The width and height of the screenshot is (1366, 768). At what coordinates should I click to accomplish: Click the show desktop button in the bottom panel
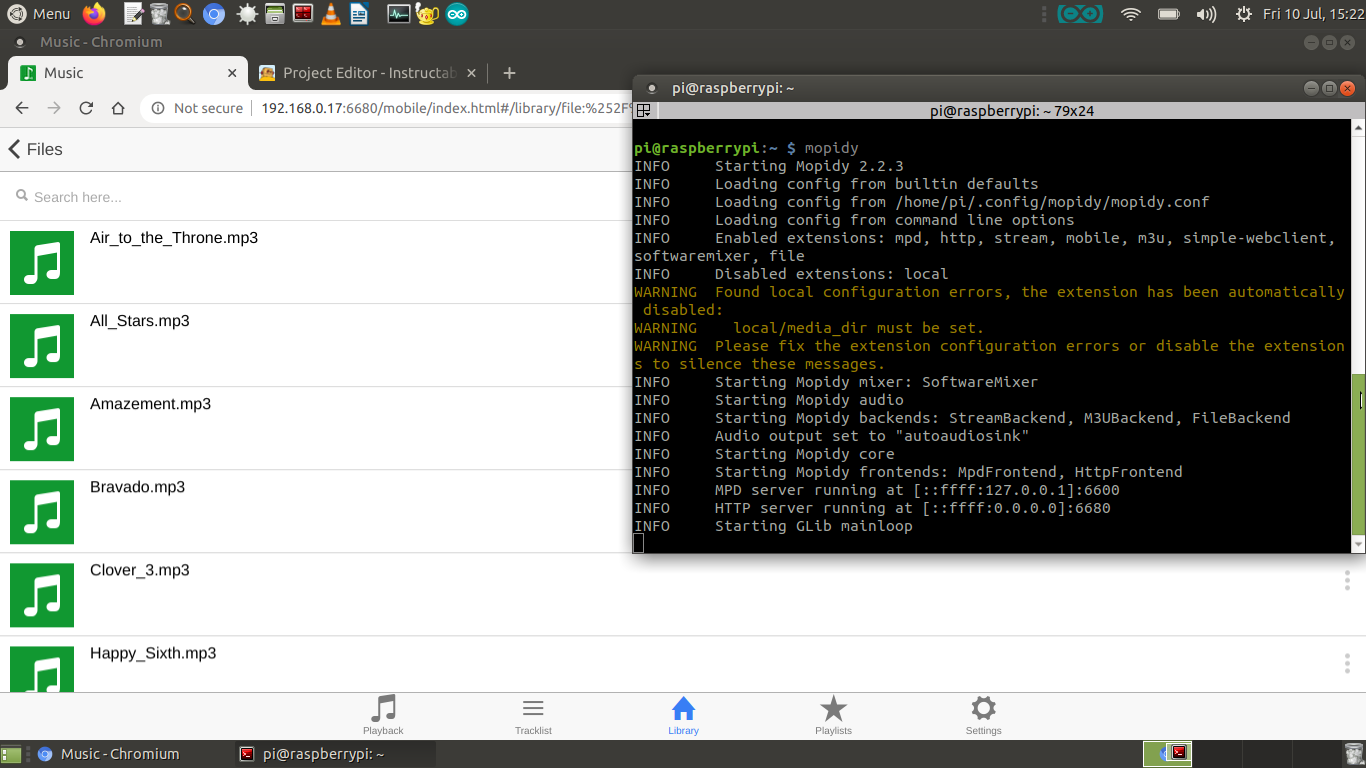[11, 754]
